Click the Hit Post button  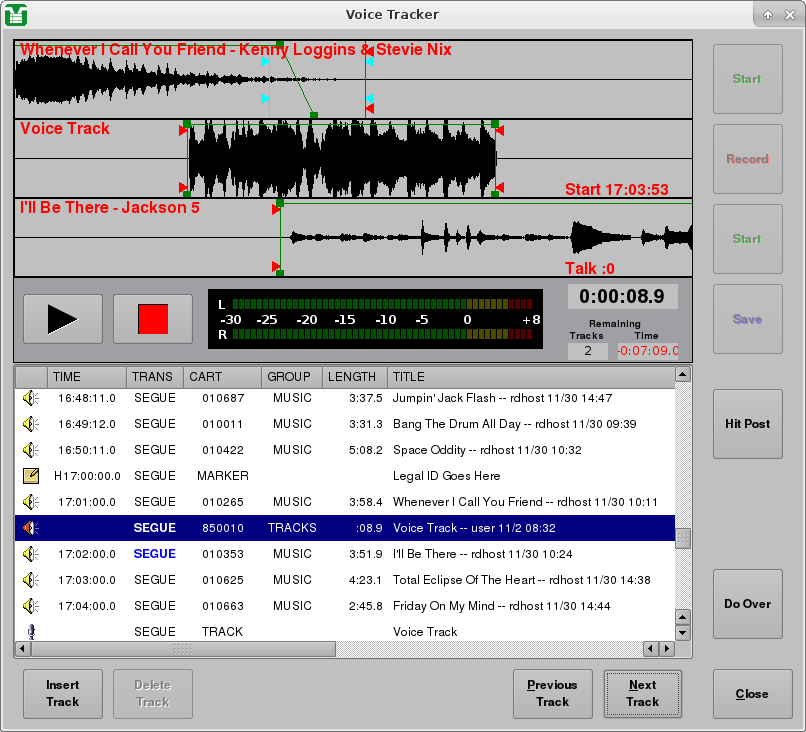click(747, 423)
